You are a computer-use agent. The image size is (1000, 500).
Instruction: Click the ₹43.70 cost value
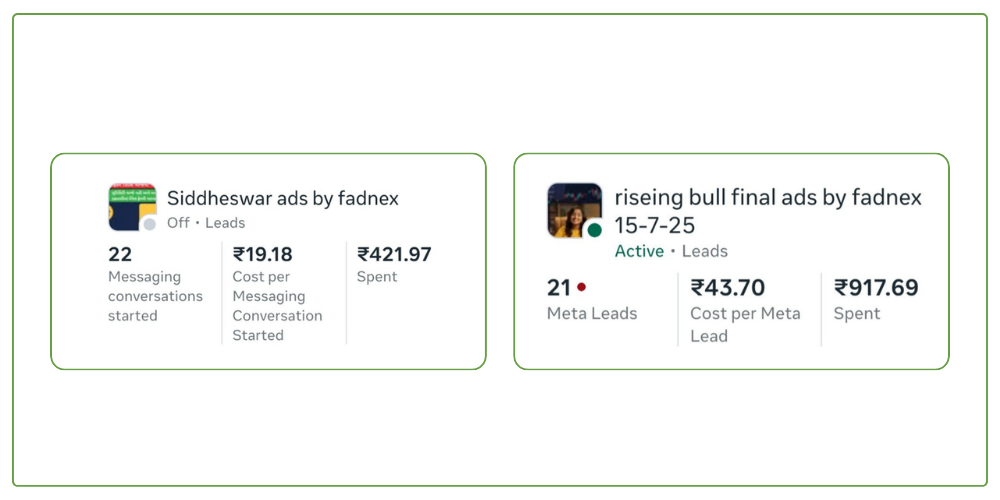[x=728, y=288]
